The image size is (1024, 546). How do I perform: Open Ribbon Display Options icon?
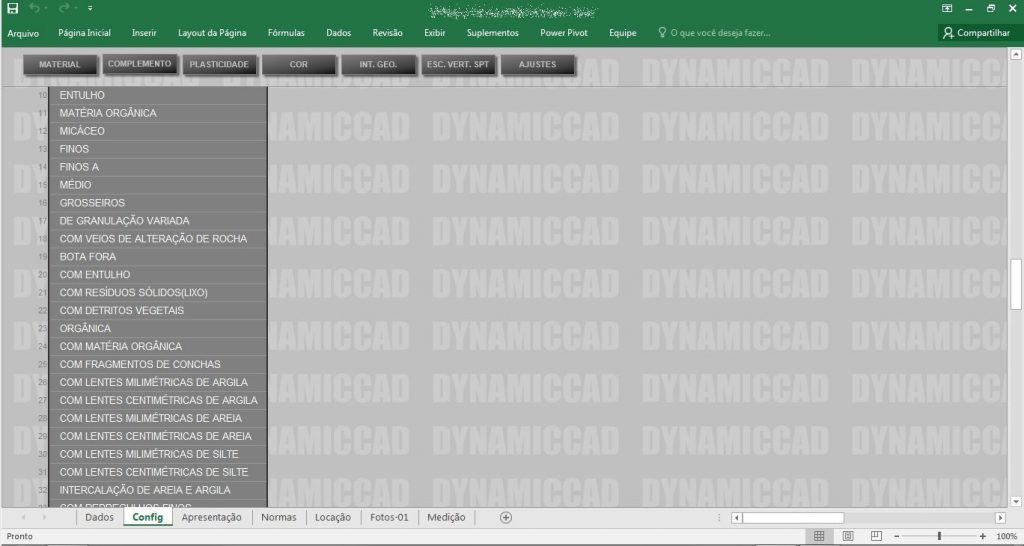[947, 8]
